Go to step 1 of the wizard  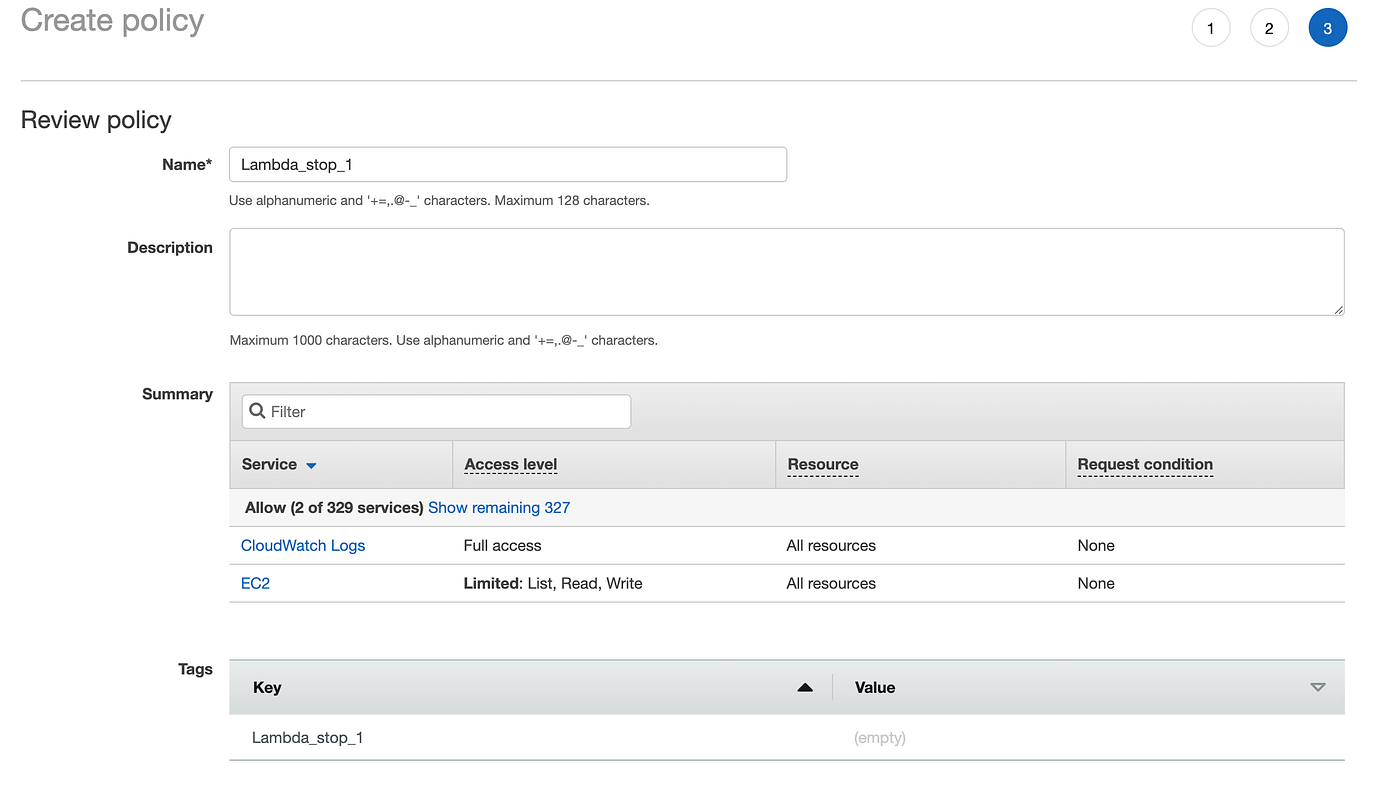1211,28
